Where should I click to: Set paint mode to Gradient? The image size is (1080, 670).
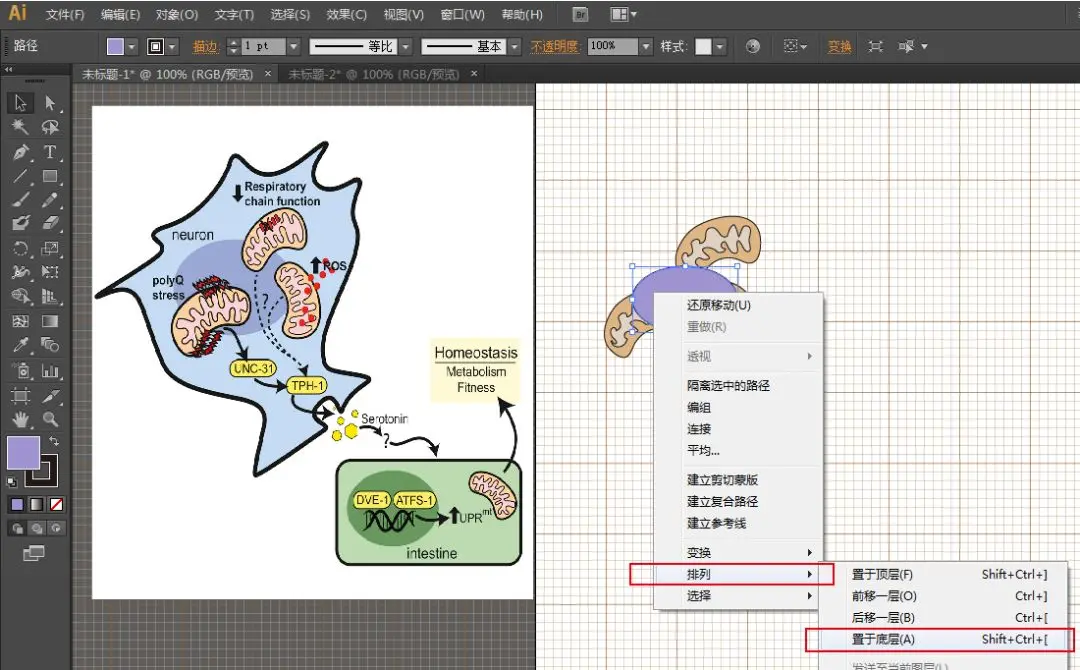[37, 504]
